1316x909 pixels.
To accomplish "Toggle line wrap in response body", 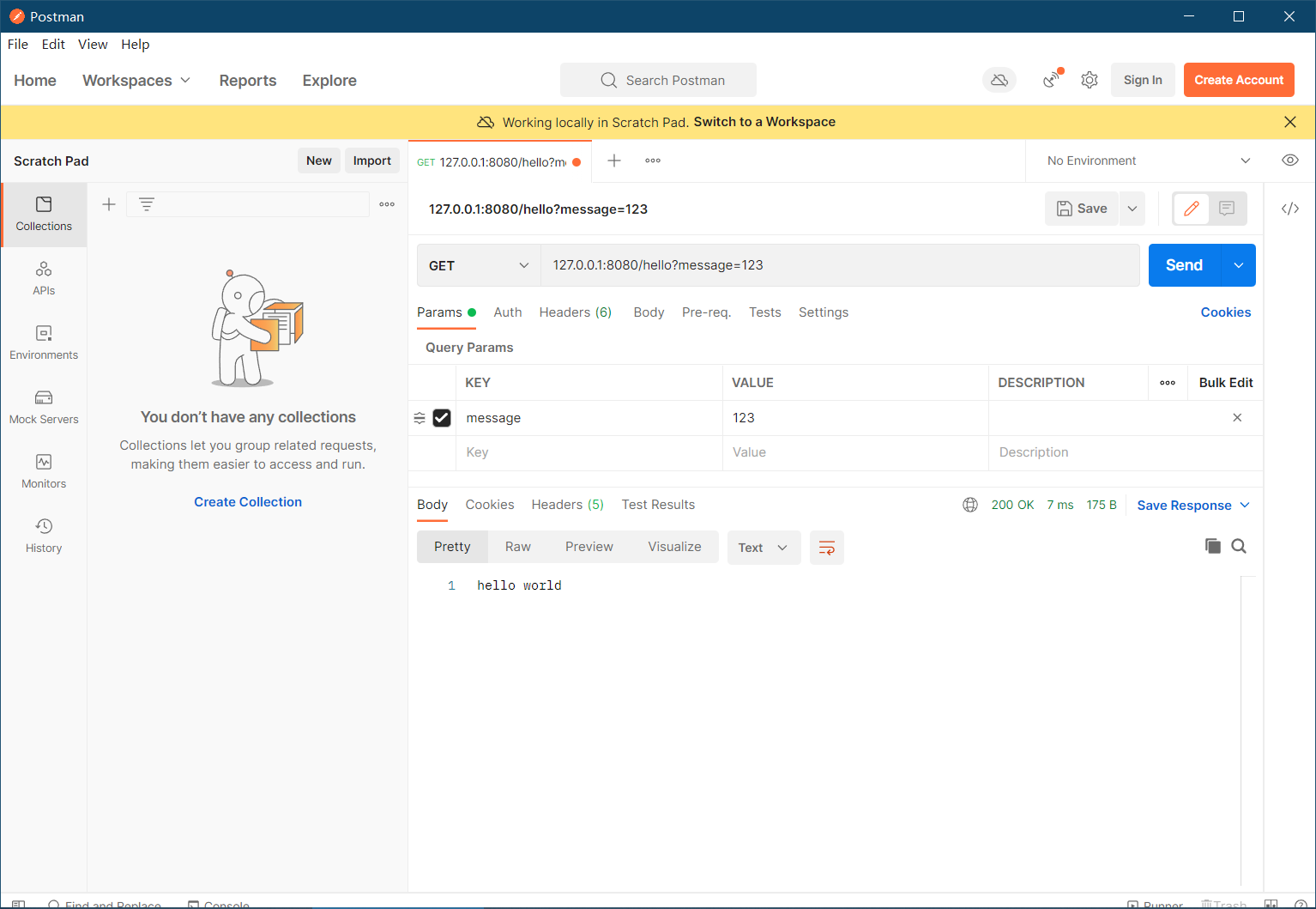I will click(x=827, y=548).
